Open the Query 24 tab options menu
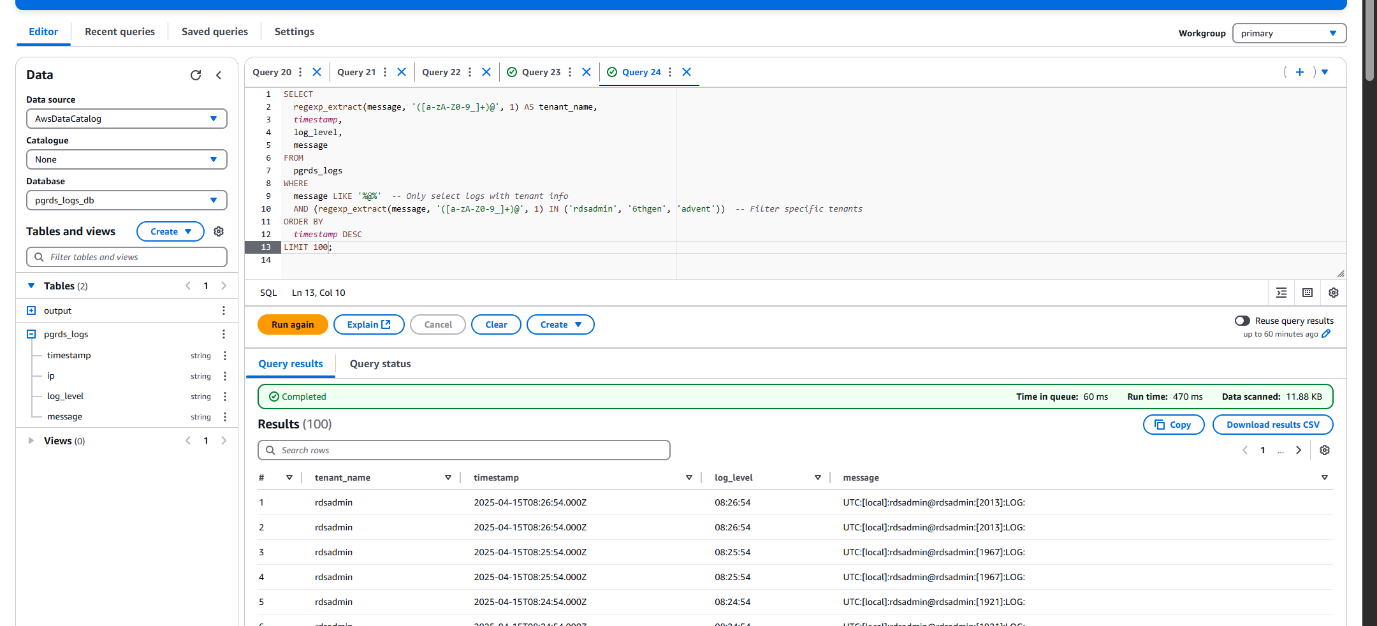Screen dimensions: 1377x626 click(670, 72)
